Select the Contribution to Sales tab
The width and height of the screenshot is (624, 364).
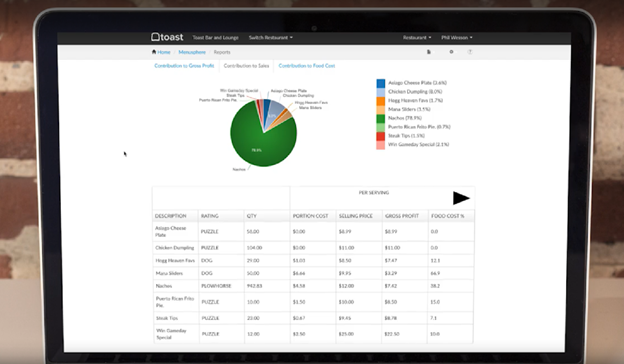(246, 66)
